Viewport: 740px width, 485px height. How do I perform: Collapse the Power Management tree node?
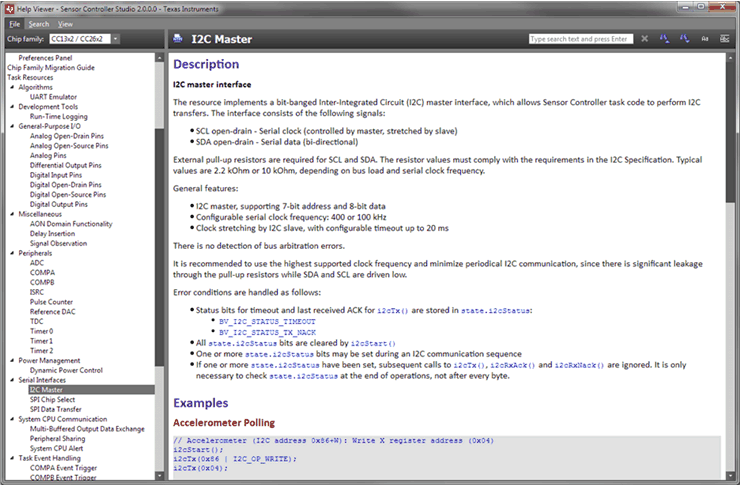(x=12, y=360)
